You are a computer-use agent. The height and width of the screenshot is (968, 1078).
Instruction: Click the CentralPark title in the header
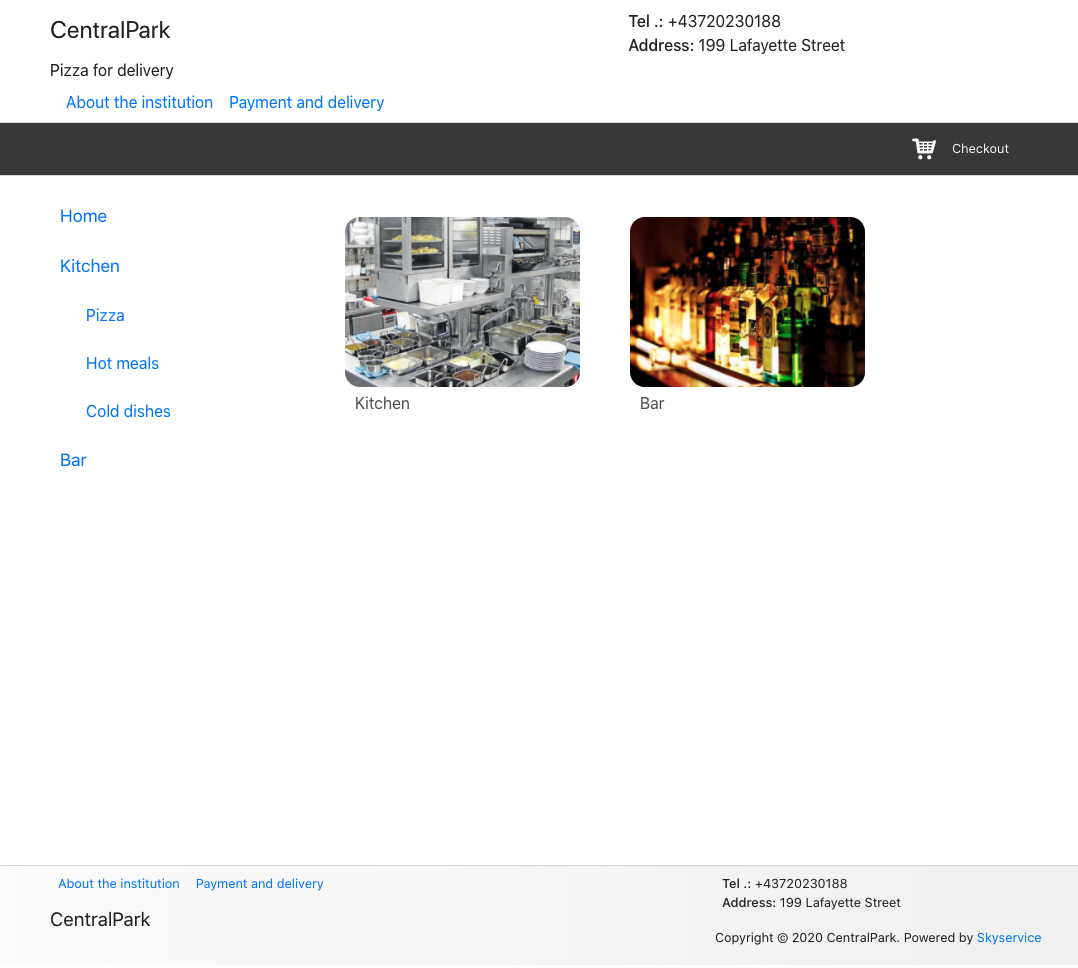pyautogui.click(x=110, y=31)
